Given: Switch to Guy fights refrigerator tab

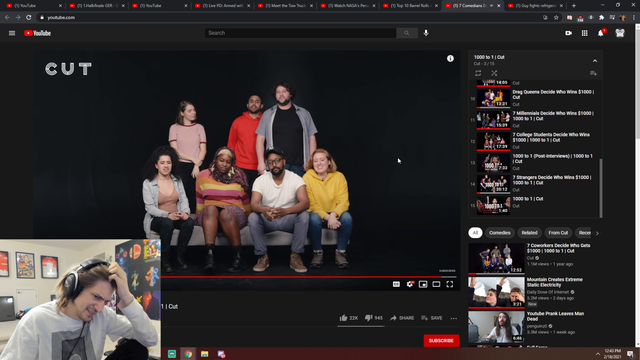Looking at the screenshot, I should (x=536, y=6).
